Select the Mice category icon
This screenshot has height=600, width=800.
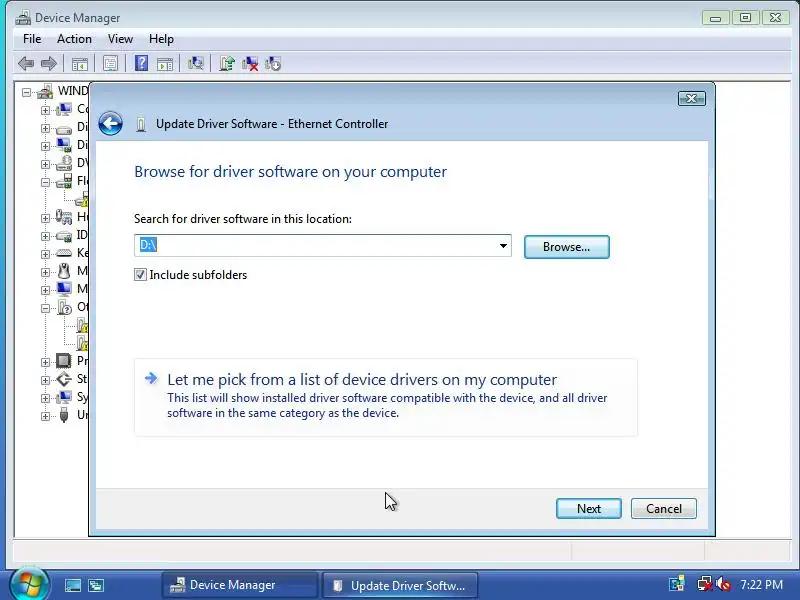(64, 271)
